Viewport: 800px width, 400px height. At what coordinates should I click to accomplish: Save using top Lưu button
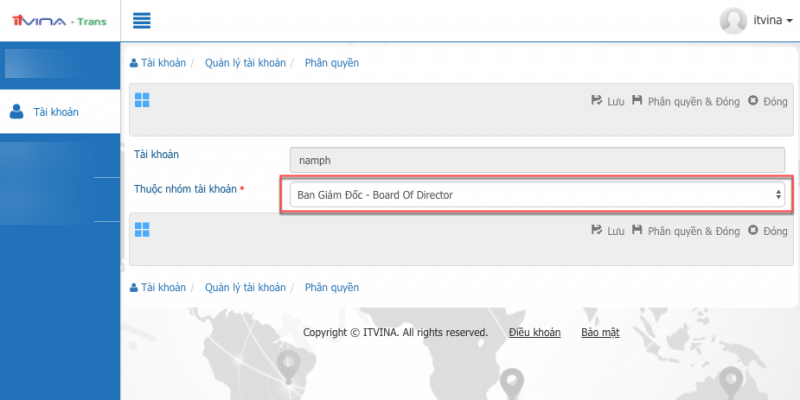(x=607, y=101)
